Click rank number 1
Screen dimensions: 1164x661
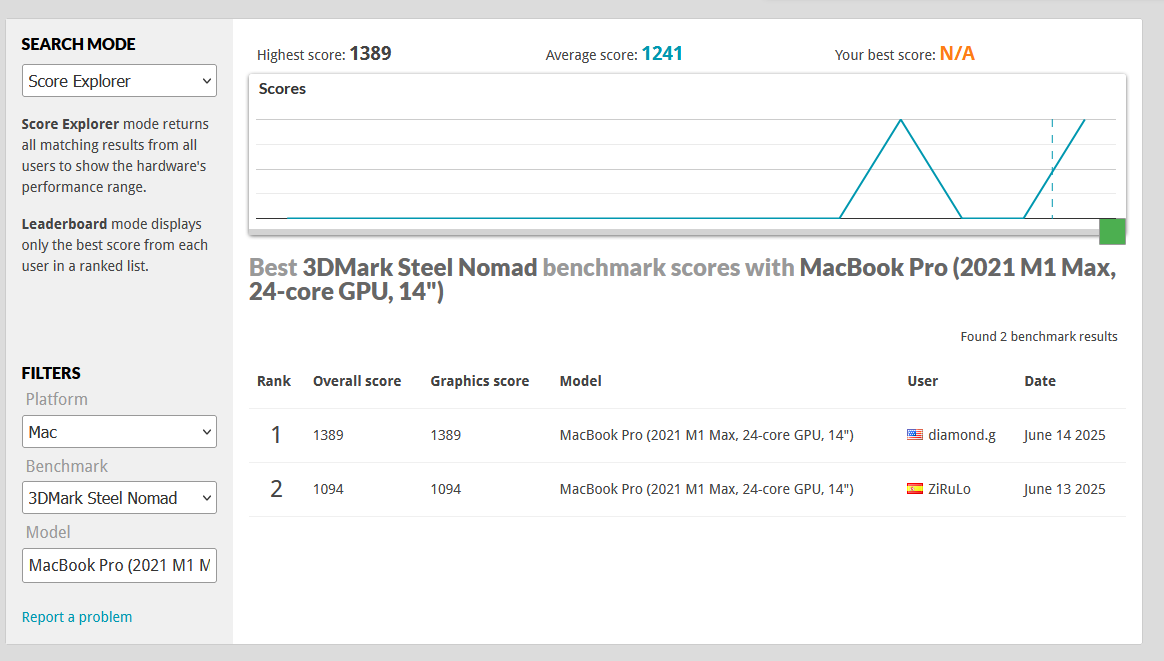pyautogui.click(x=276, y=434)
